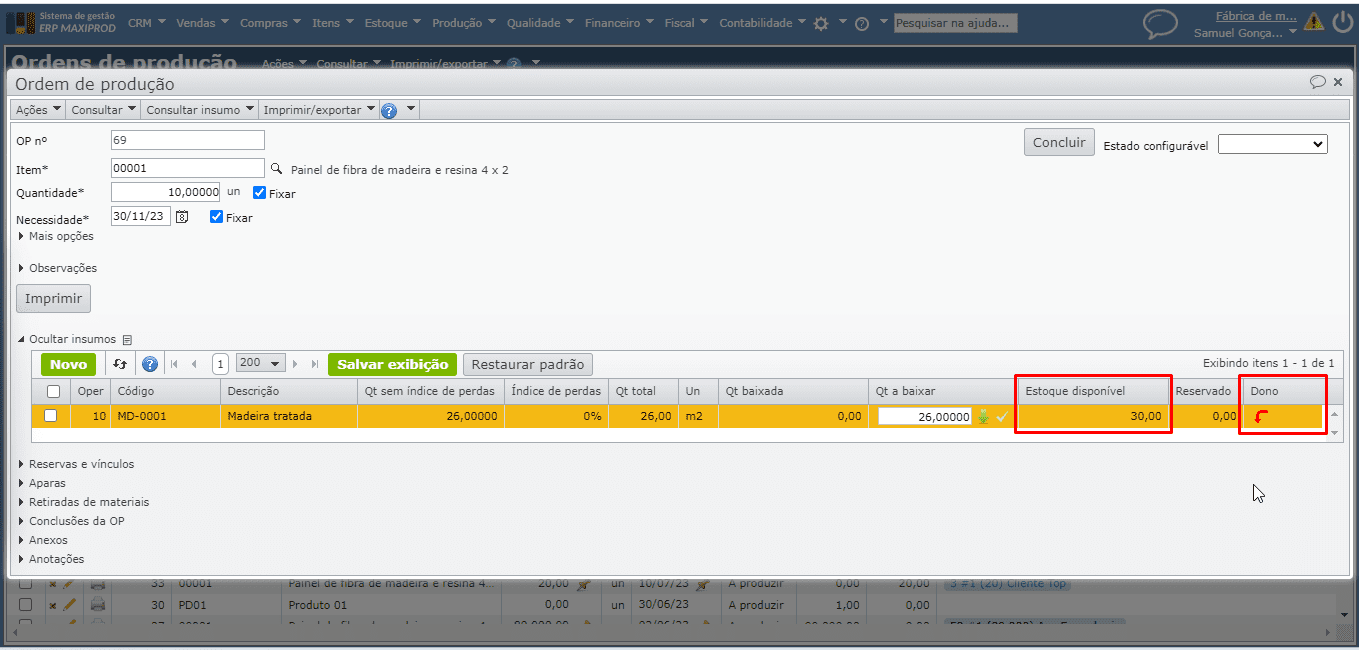Expand Conclusões da OP section
The width and height of the screenshot is (1359, 650).
pyautogui.click(x=71, y=521)
